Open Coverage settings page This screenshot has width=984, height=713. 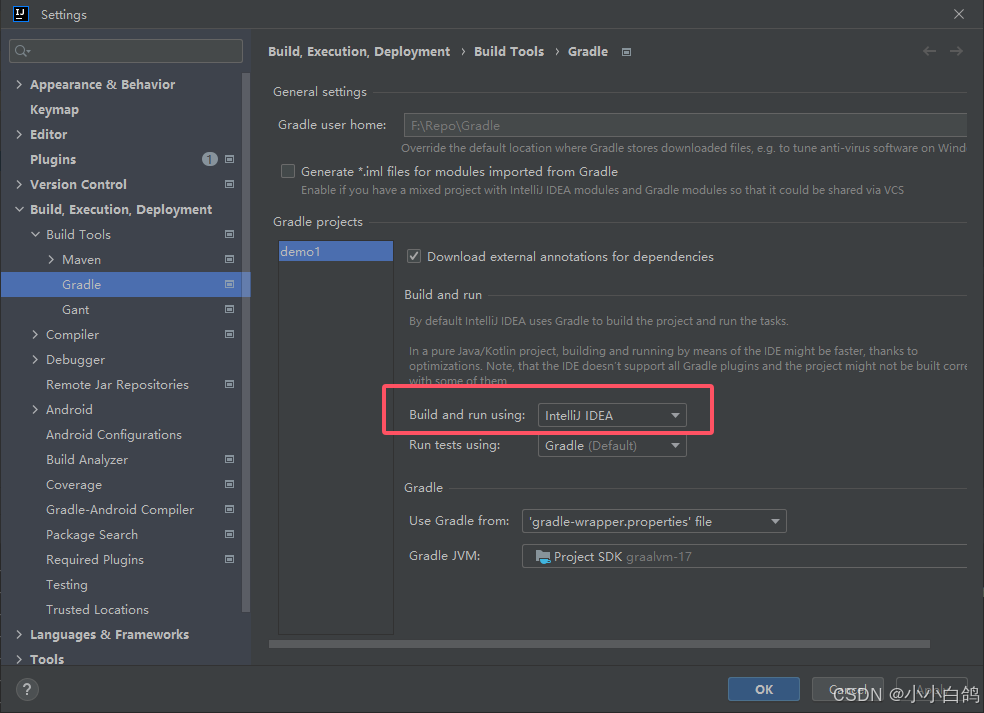coord(73,485)
